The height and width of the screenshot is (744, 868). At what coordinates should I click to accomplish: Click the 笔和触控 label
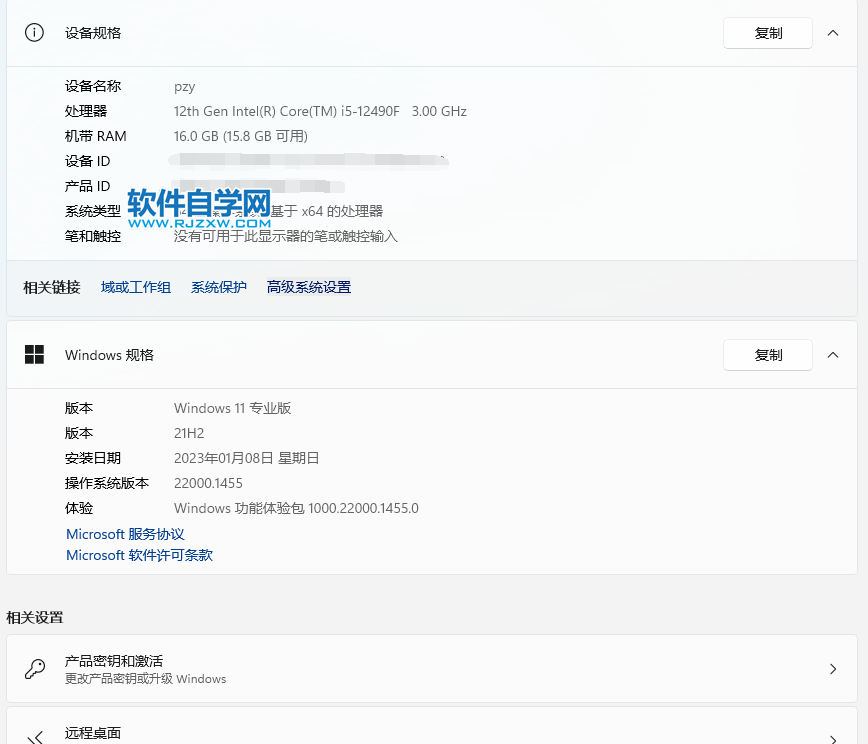[93, 236]
